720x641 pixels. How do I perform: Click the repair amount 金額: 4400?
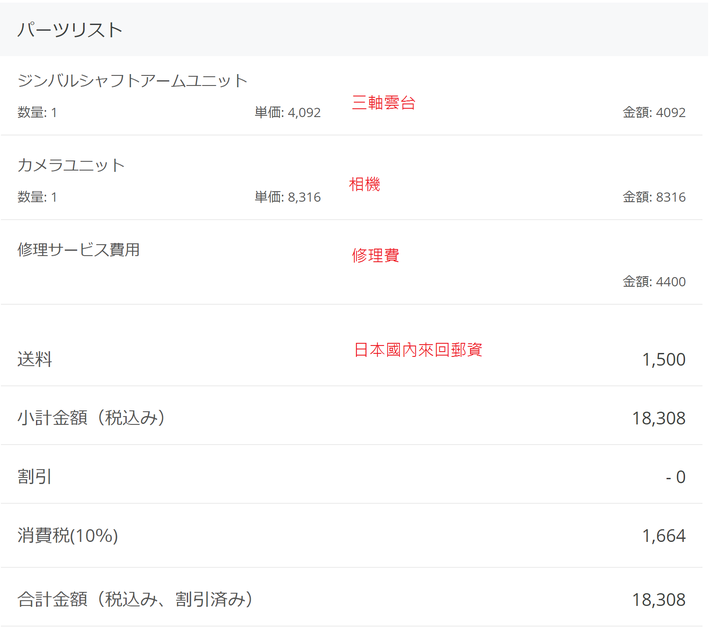(x=654, y=281)
